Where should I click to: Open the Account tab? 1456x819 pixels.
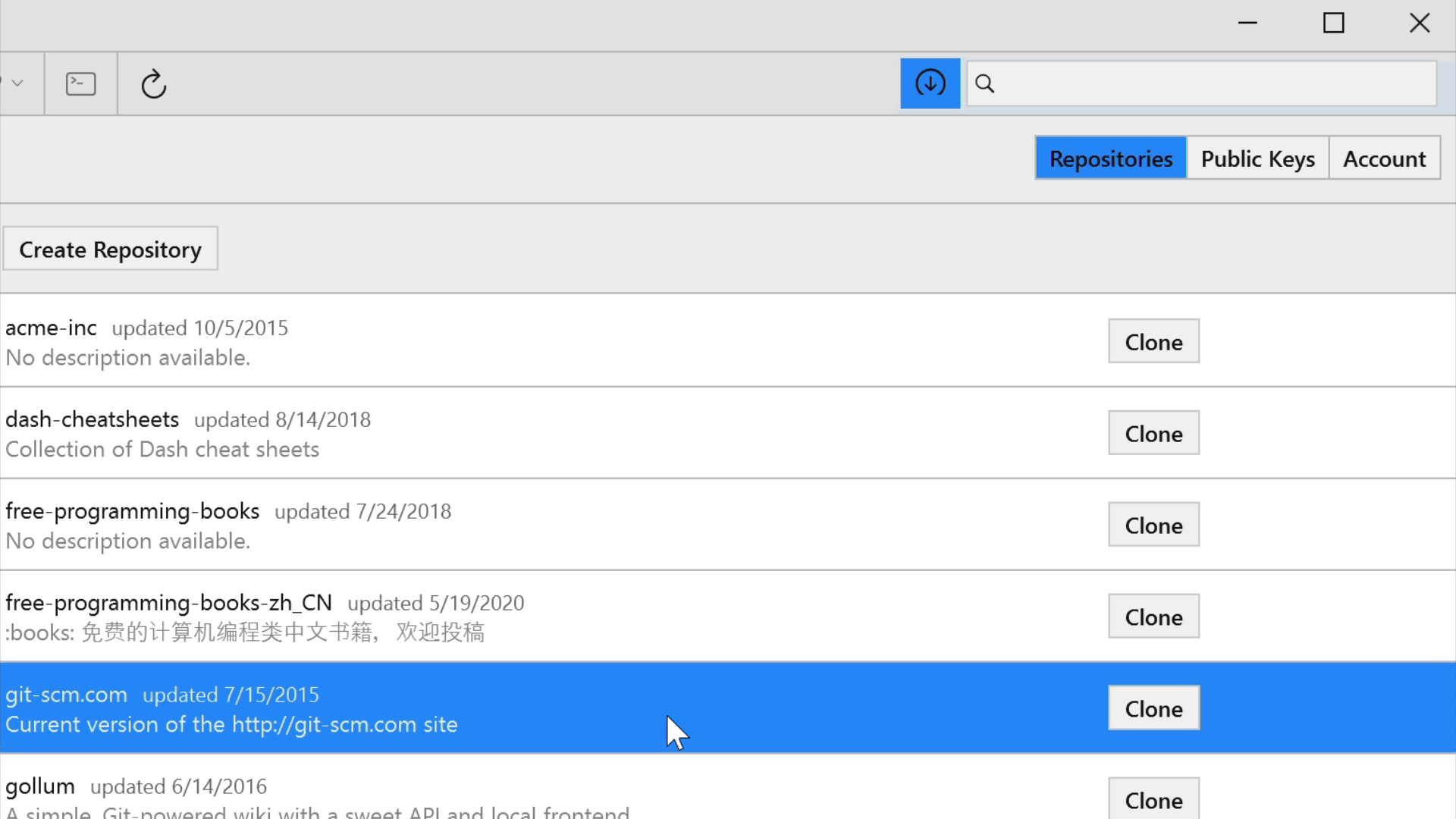1384,158
